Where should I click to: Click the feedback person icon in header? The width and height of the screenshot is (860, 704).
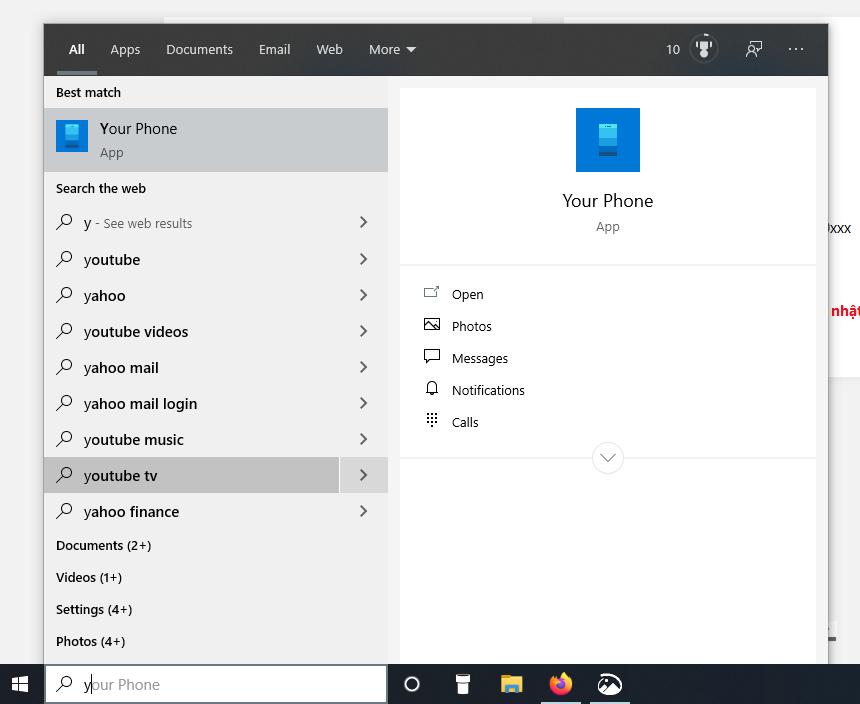(754, 49)
